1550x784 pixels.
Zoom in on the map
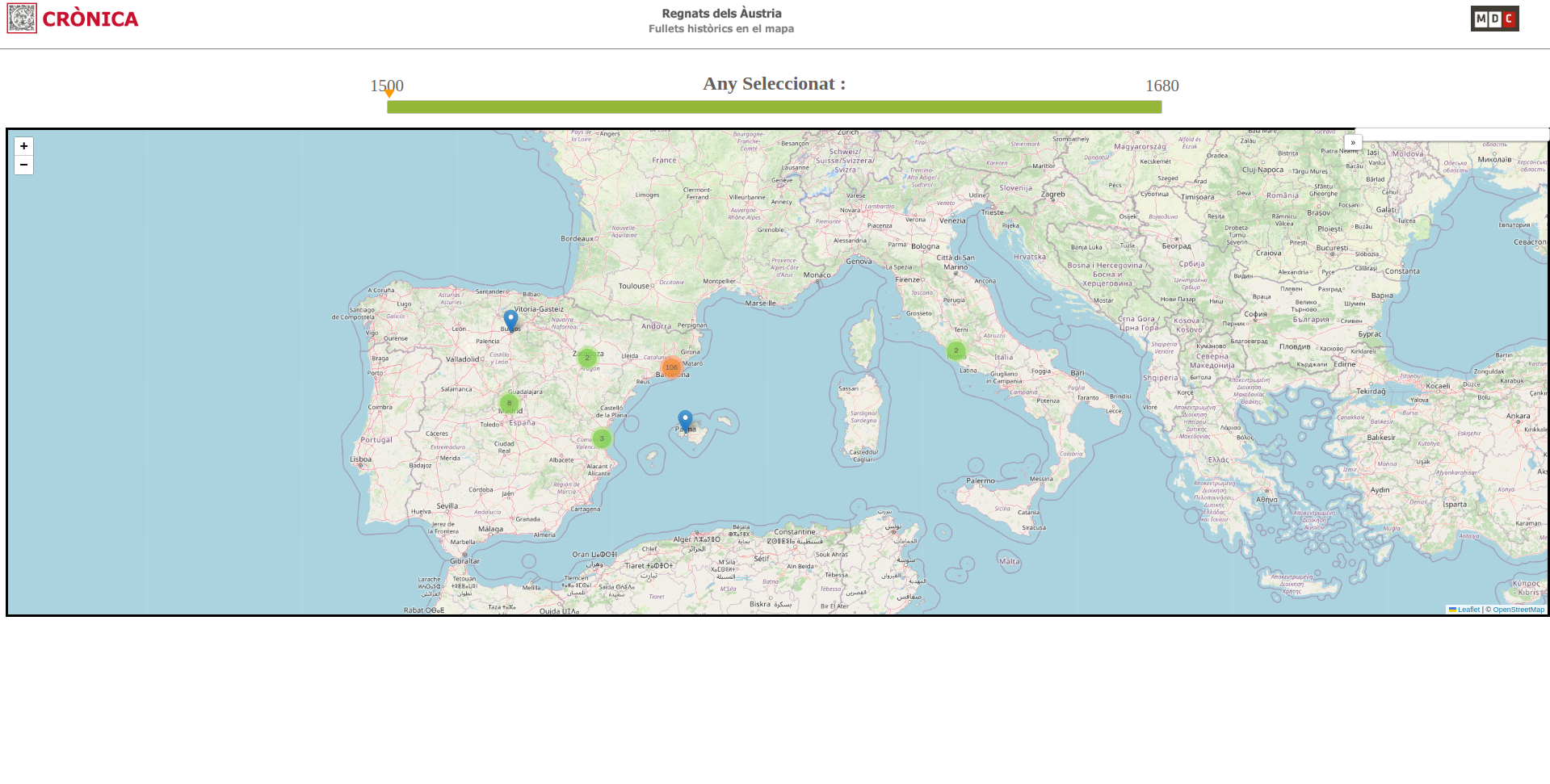(x=24, y=146)
